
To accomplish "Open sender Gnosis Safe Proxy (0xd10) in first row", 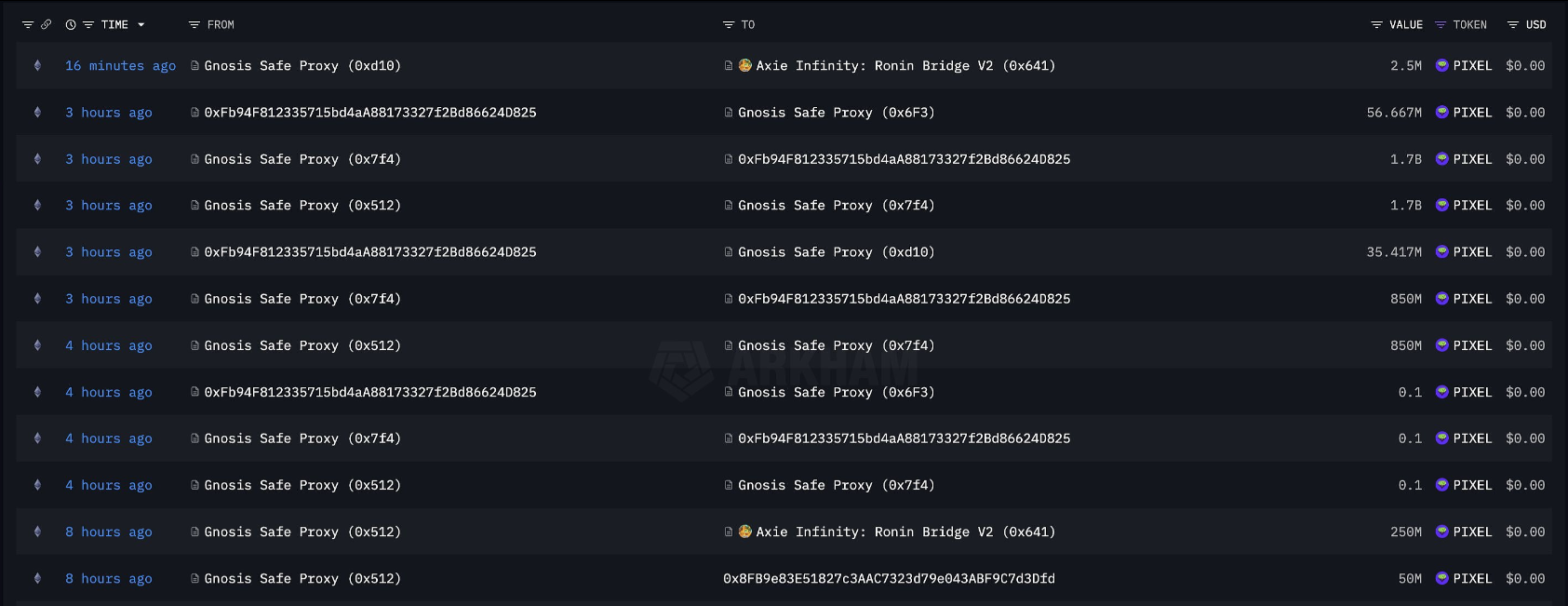I will [x=302, y=66].
